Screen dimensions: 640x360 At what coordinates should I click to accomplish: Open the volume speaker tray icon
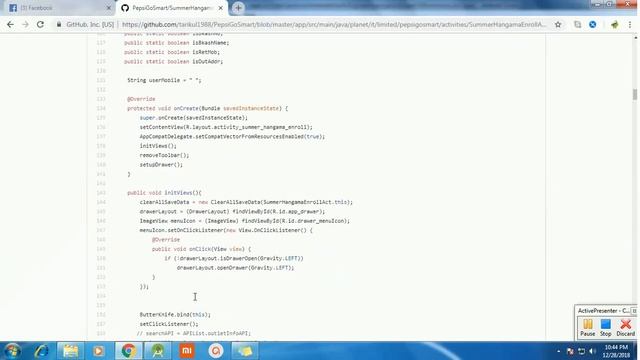pos(592,351)
